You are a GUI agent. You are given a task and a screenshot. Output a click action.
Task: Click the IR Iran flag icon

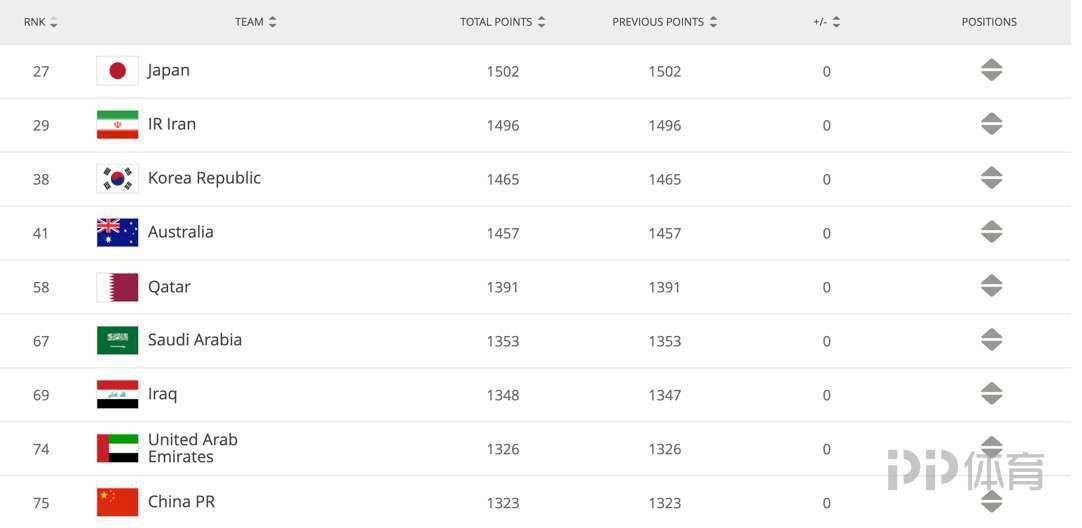point(117,125)
